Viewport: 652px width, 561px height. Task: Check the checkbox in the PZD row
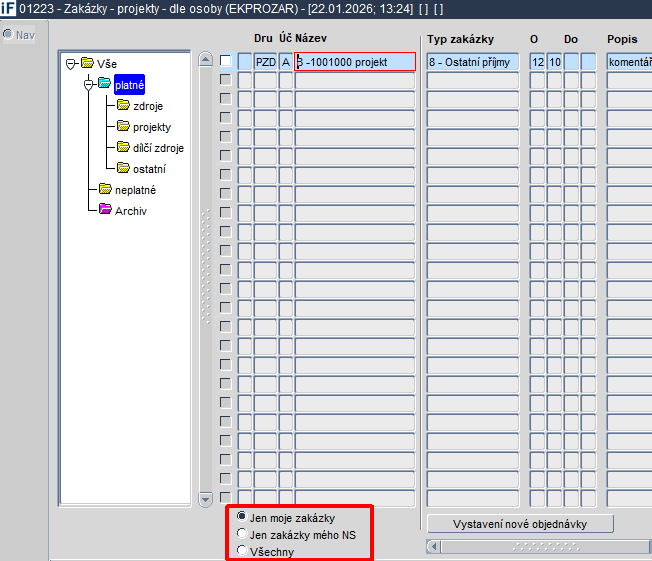pos(225,61)
